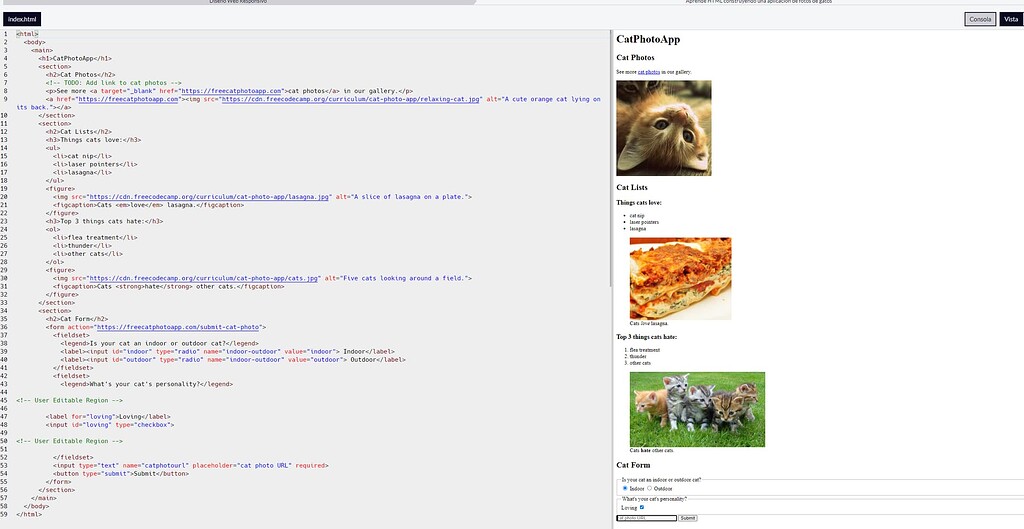Click the 'TODO: Add link to cat photos' comment
Image resolution: width=1024 pixels, height=529 pixels.
tap(114, 83)
